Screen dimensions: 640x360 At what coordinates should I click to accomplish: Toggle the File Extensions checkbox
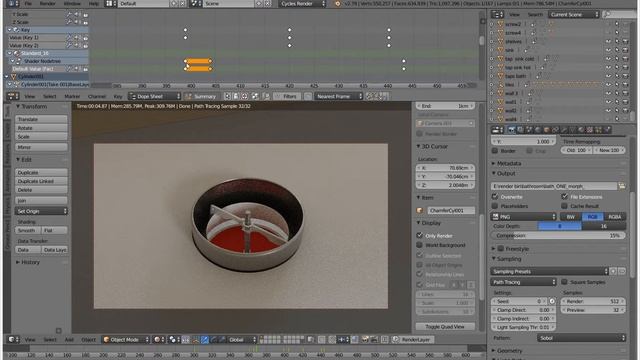click(564, 197)
